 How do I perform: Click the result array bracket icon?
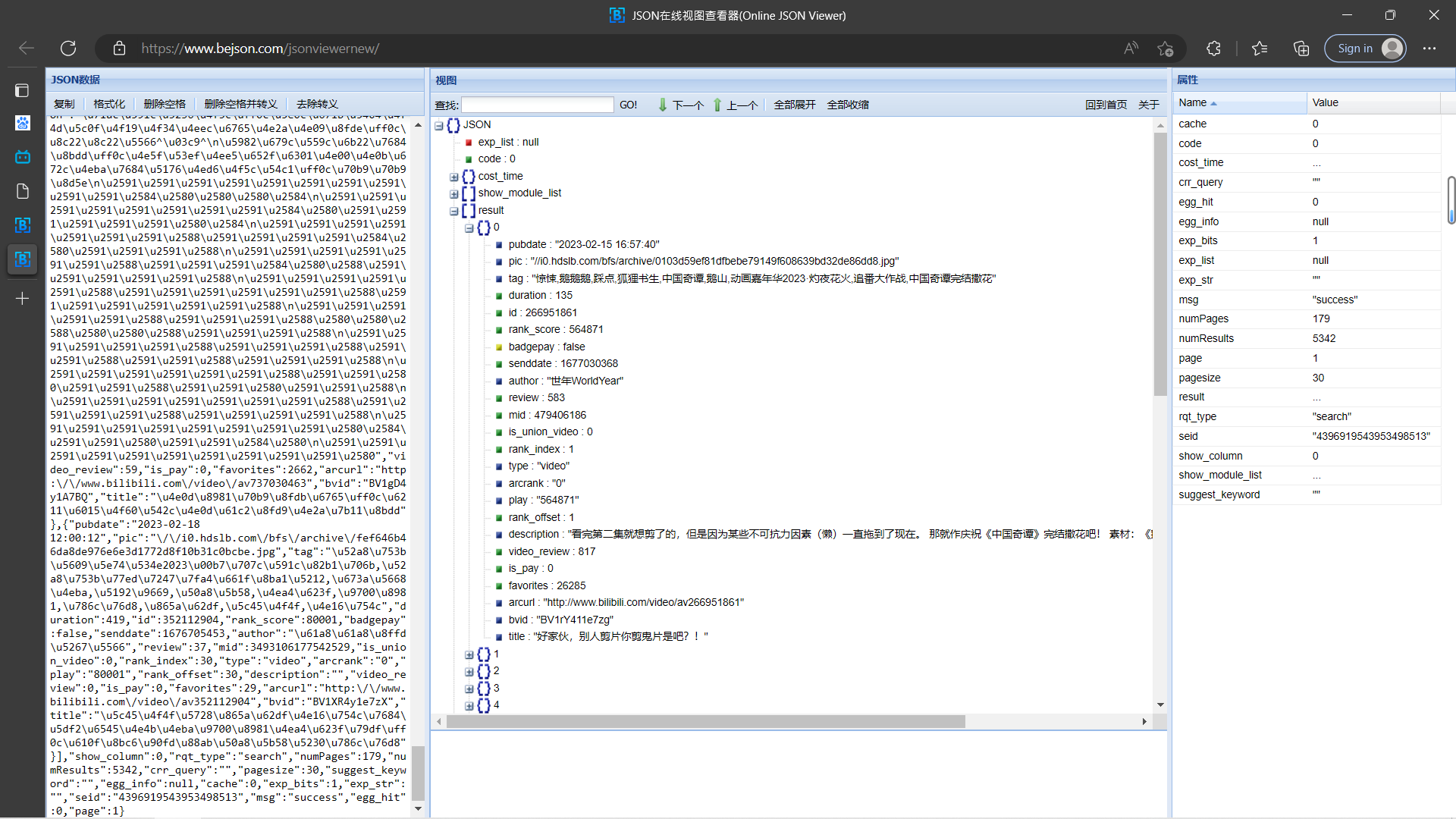pos(469,211)
